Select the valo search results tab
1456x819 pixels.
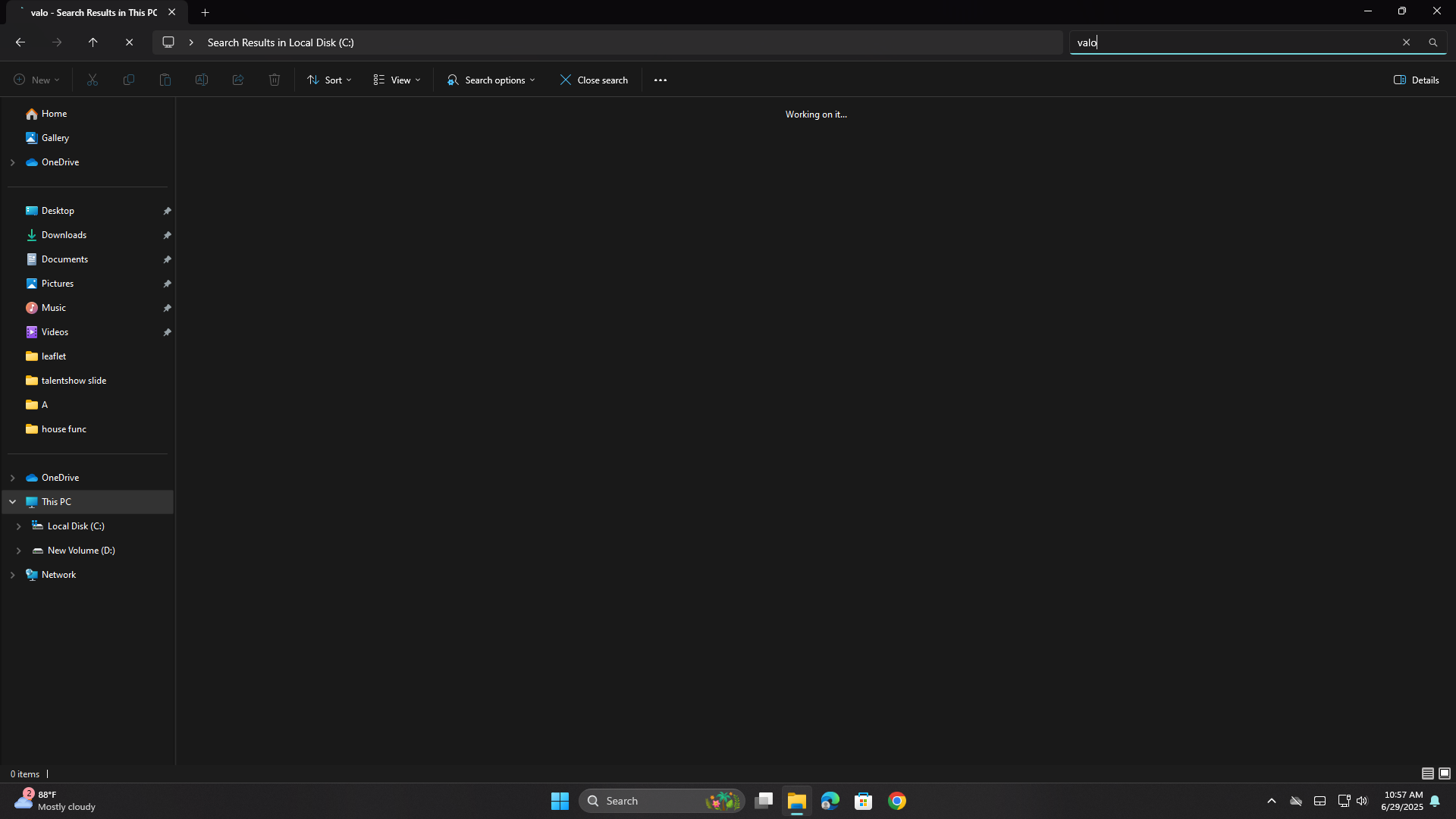[x=93, y=12]
